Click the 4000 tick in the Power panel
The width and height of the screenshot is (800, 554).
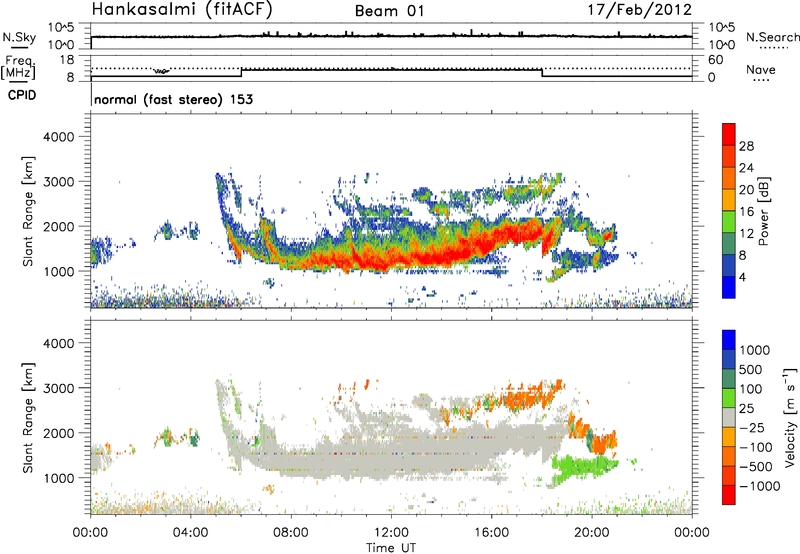(58, 137)
